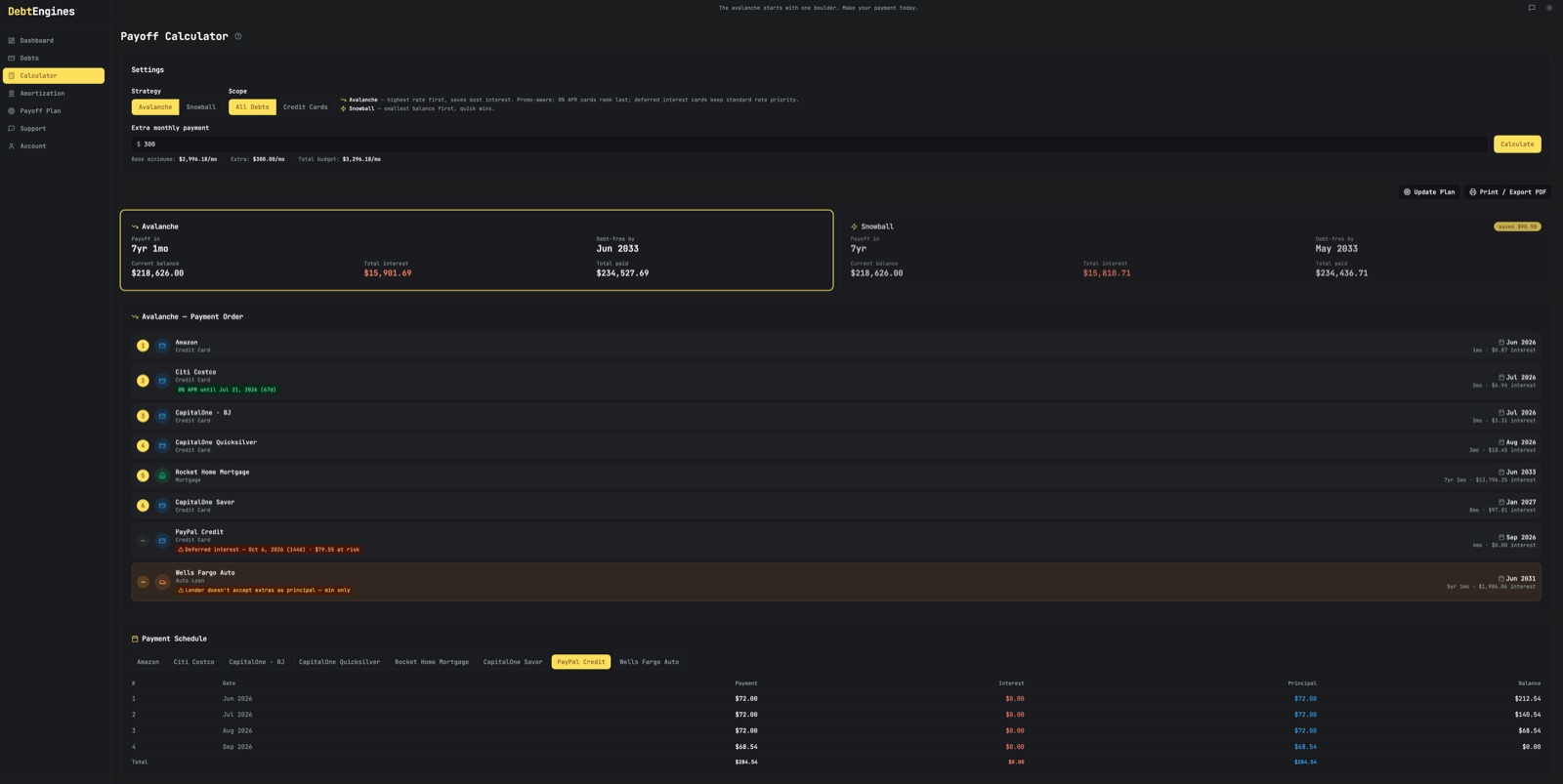Click the Avalanche trending icon in results card
The height and width of the screenshot is (784, 1563).
[x=135, y=227]
